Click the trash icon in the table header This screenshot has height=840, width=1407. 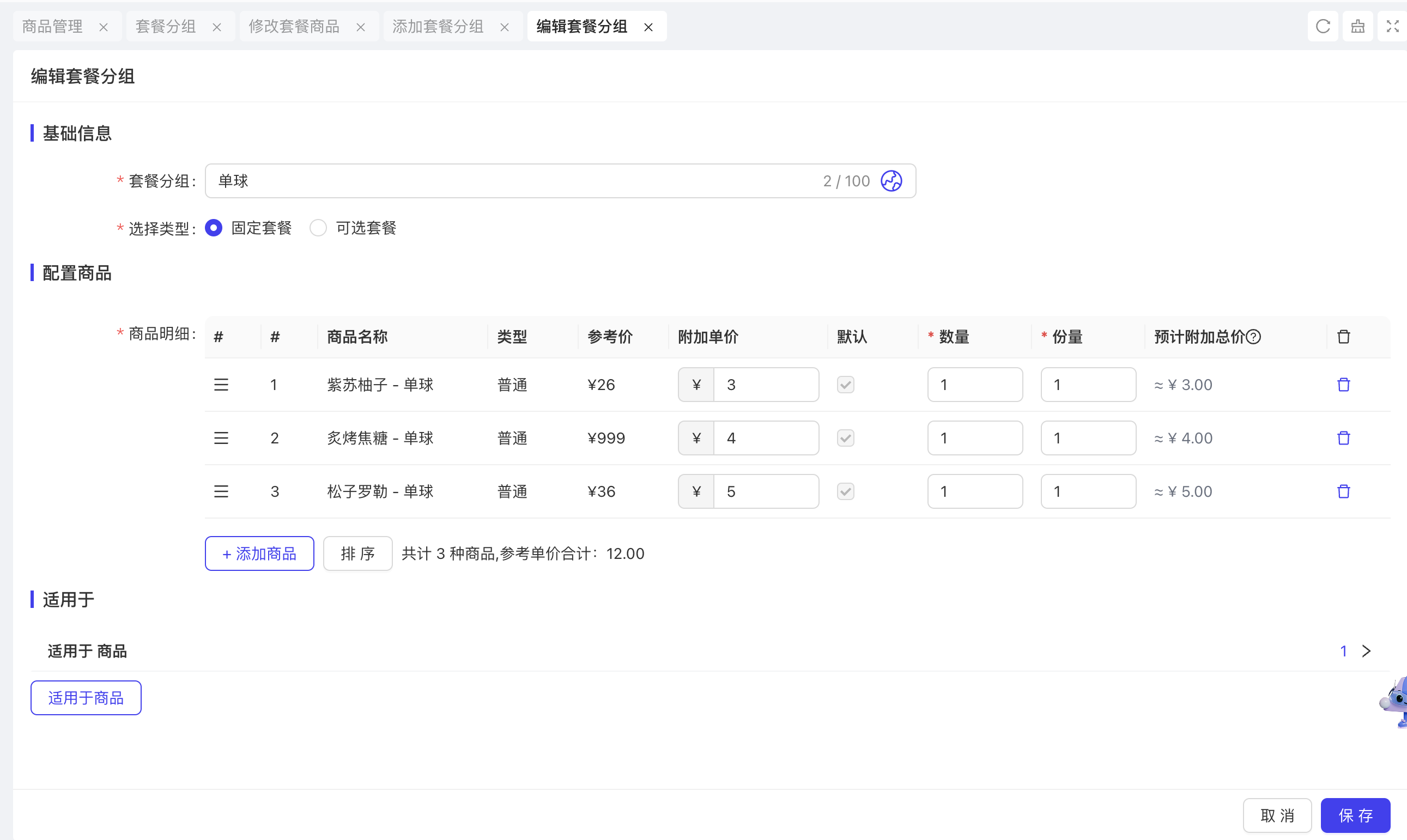pyautogui.click(x=1343, y=337)
